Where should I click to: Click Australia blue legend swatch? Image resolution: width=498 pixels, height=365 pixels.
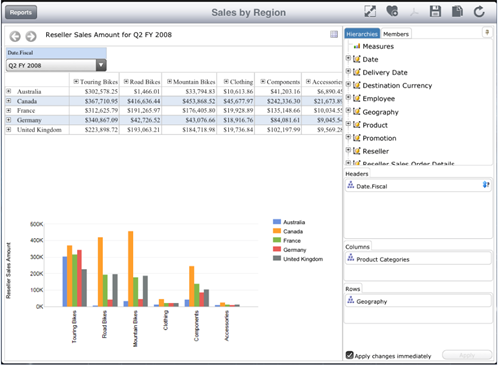(x=277, y=221)
